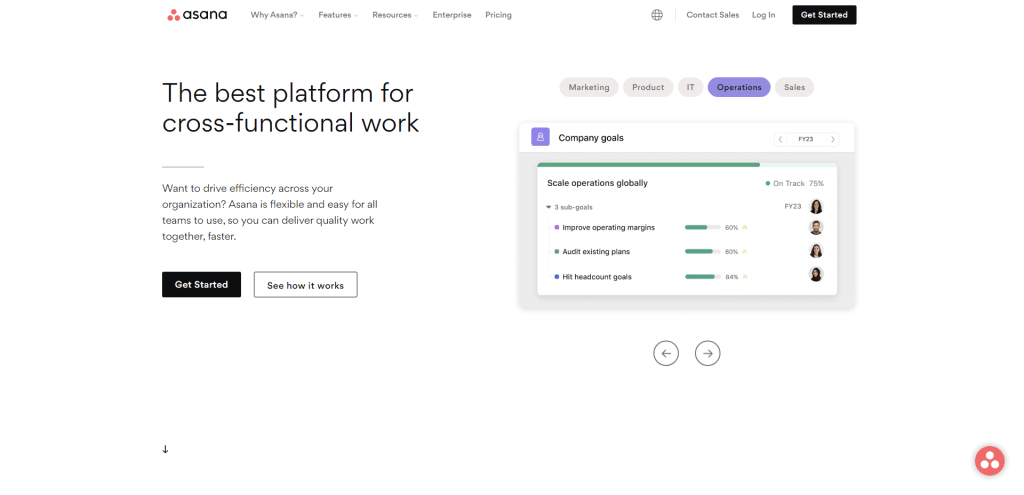Screen dimensions: 1024x495
Task: Click previous year chevron beside FY23
Action: coord(780,139)
